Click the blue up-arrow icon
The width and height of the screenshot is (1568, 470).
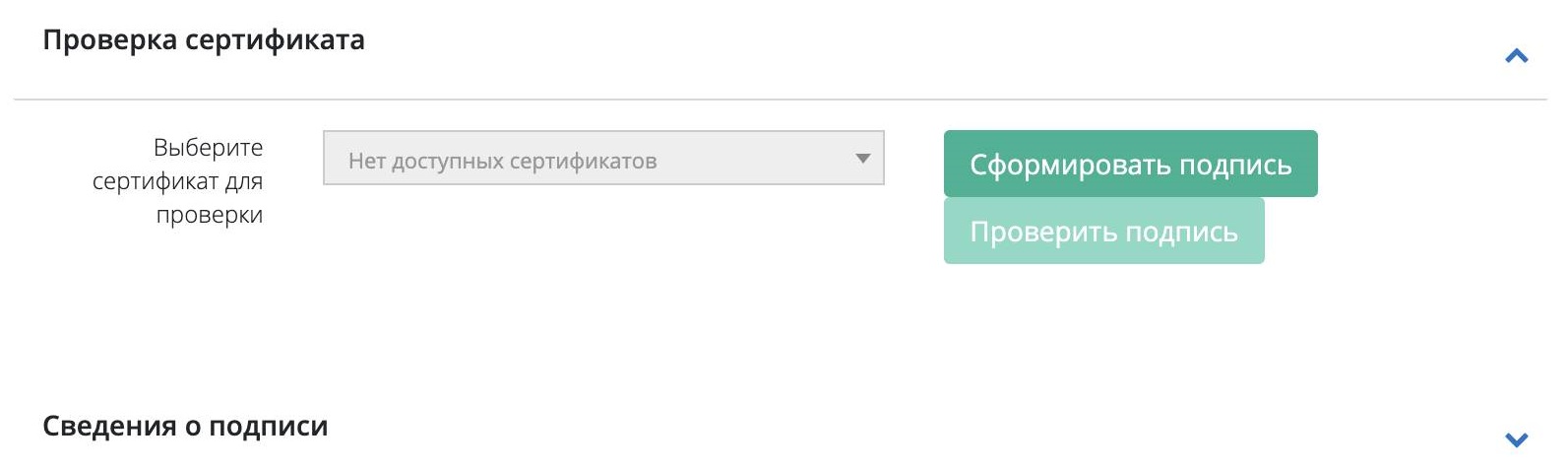click(1516, 56)
